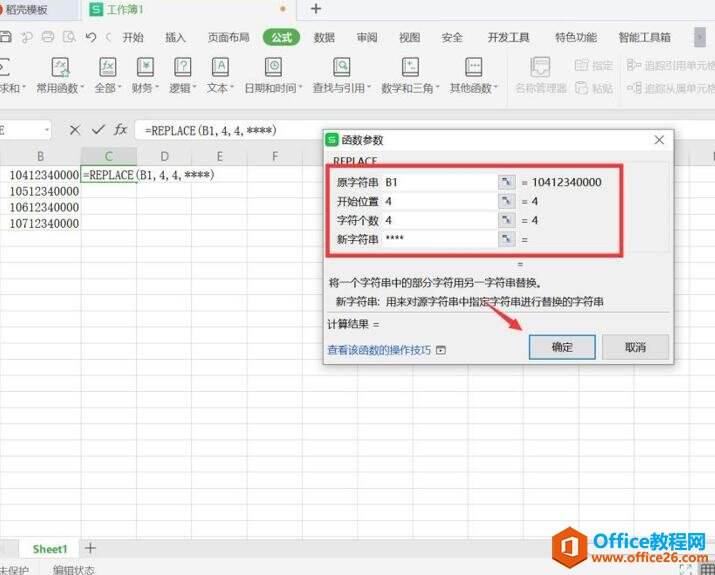Open the 查看该函数的操作技巧 link
The width and height of the screenshot is (715, 575).
[x=379, y=350]
